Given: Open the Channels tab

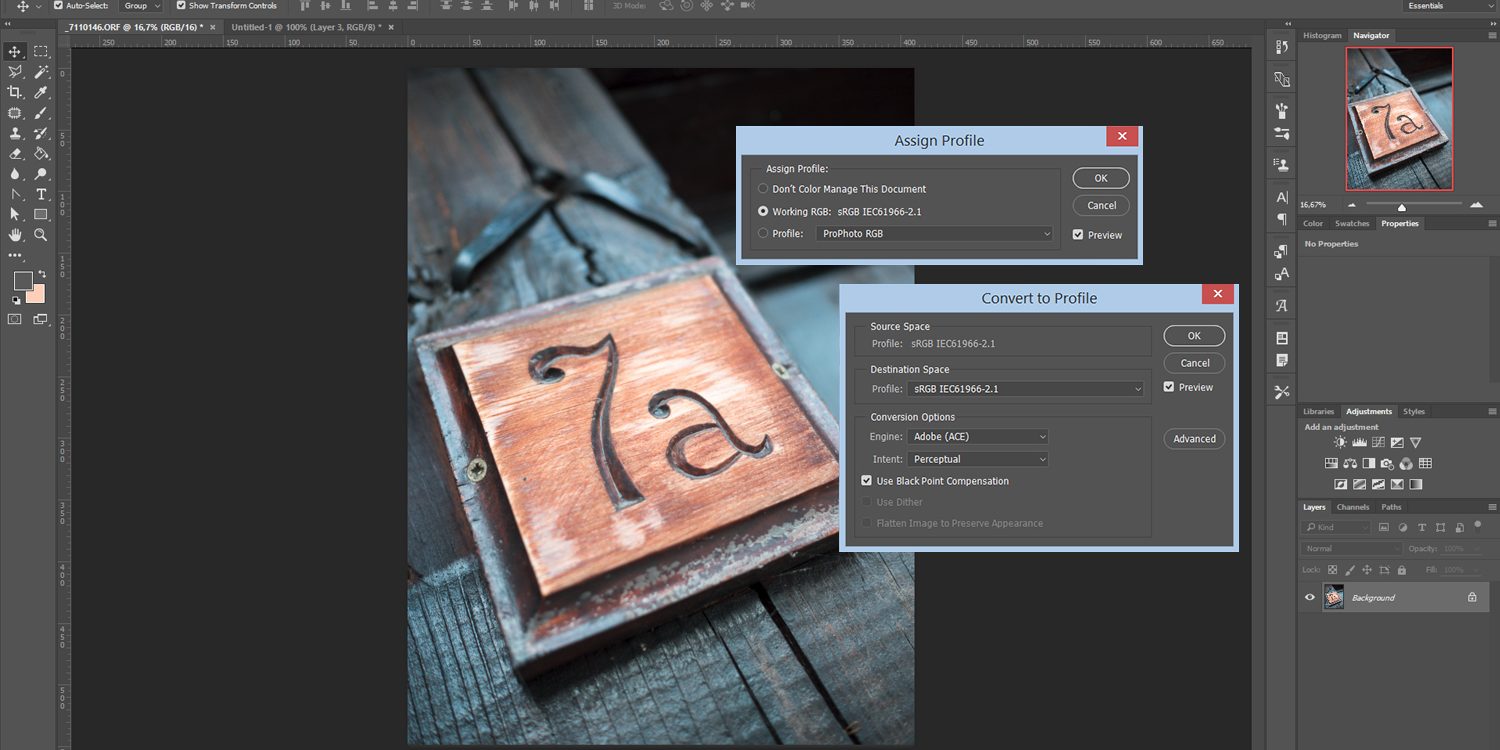Looking at the screenshot, I should (x=1353, y=507).
